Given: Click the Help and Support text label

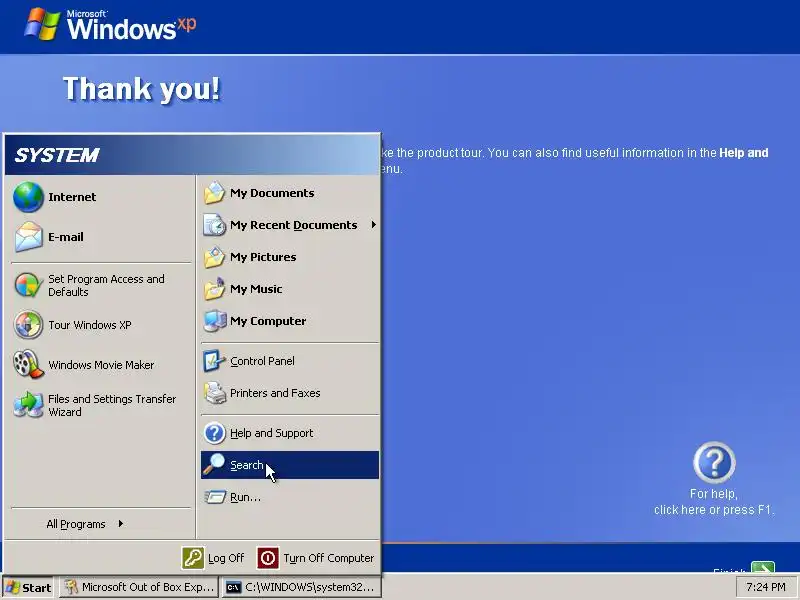Looking at the screenshot, I should (271, 433).
